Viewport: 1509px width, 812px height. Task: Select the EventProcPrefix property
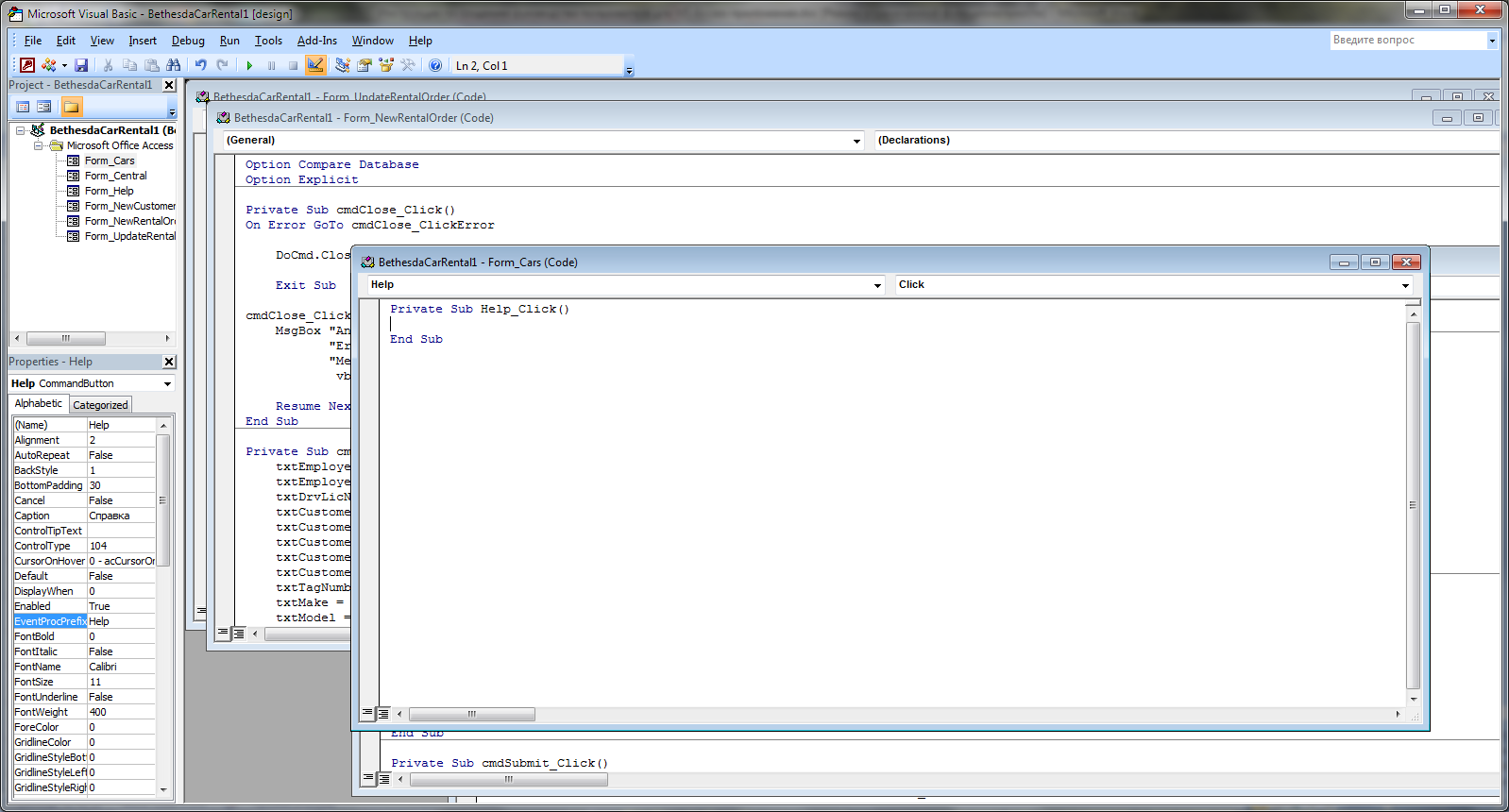click(50, 621)
